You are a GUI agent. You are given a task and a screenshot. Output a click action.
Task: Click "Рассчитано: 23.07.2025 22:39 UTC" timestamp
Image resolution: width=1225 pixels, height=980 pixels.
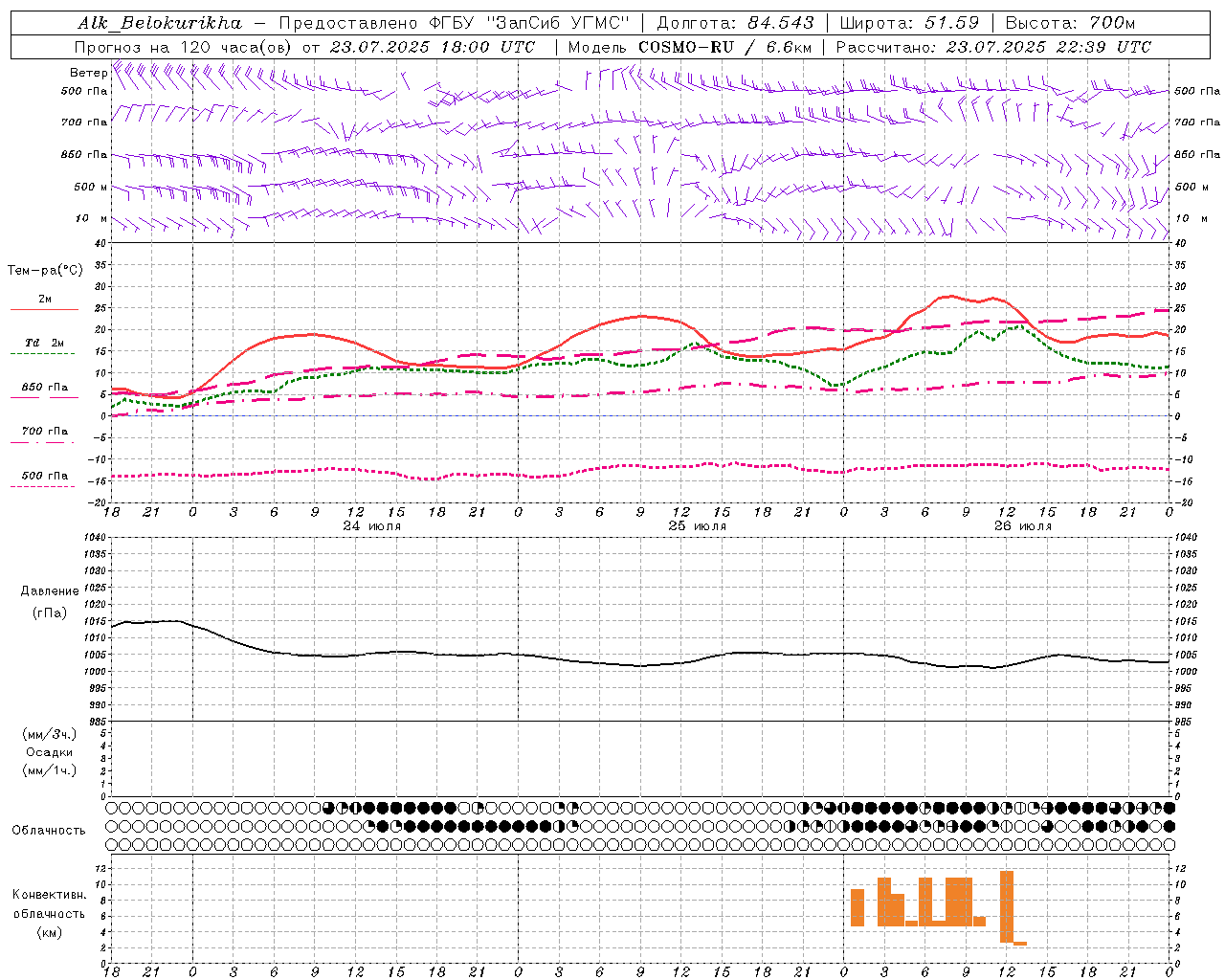point(993,47)
